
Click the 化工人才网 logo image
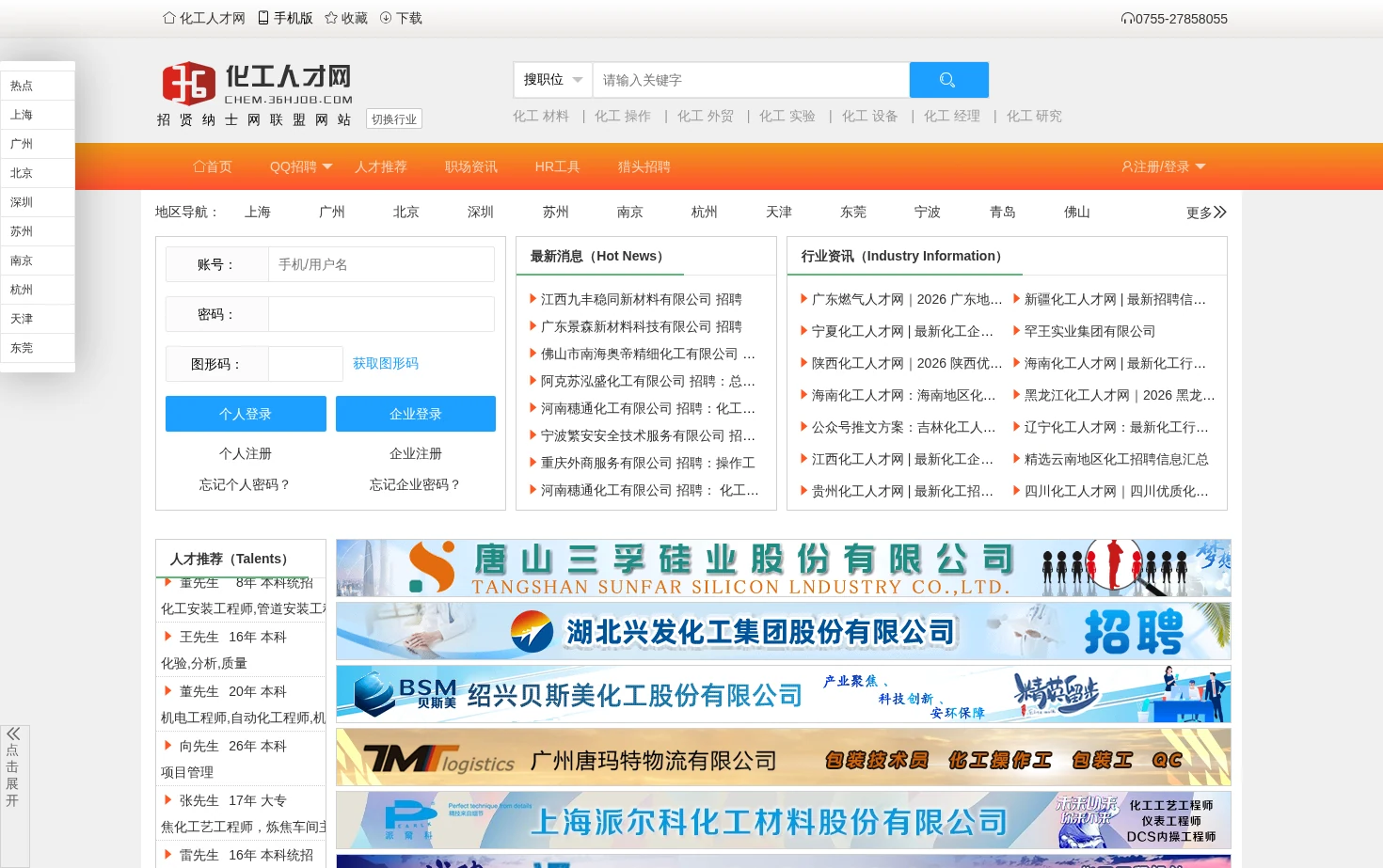tap(257, 84)
